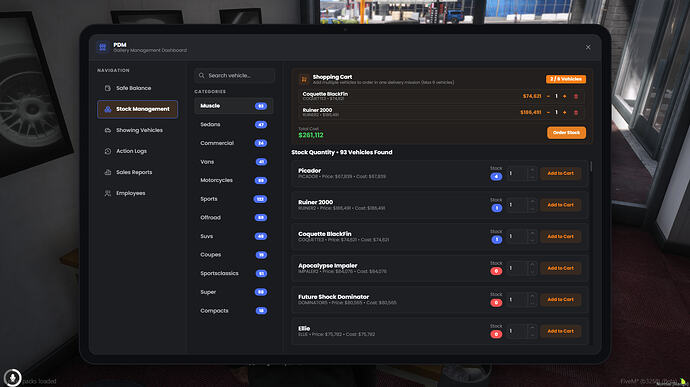
Task: Select the Super category
Action: 234,292
